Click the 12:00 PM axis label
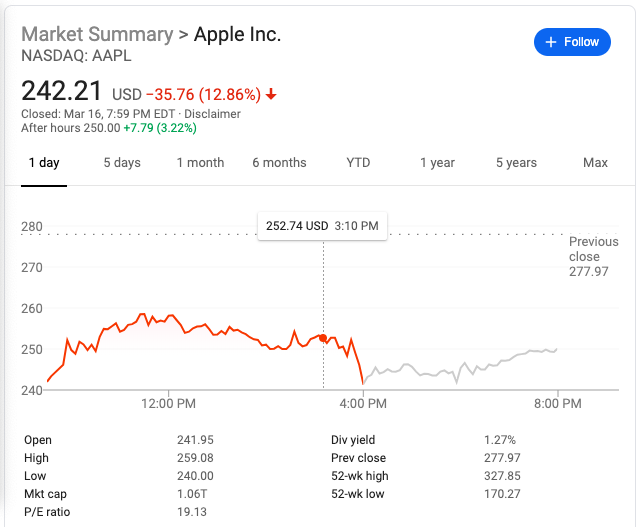Image resolution: width=640 pixels, height=527 pixels. tap(168, 404)
